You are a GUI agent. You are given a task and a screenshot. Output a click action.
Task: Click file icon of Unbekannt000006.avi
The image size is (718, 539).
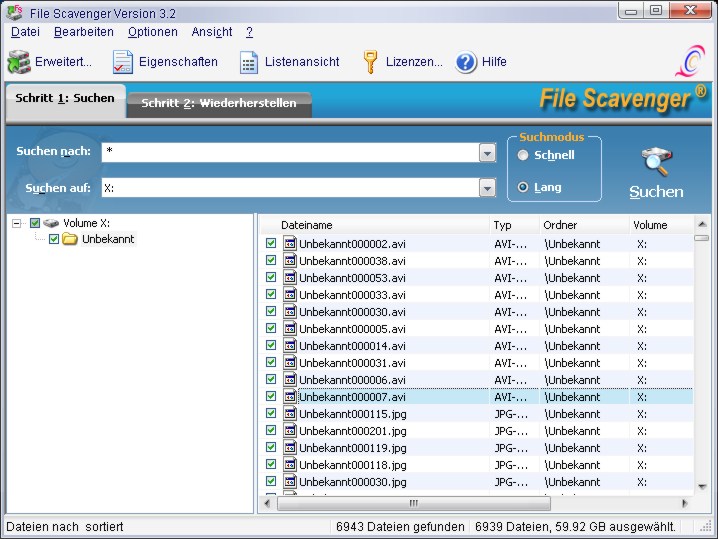click(289, 379)
